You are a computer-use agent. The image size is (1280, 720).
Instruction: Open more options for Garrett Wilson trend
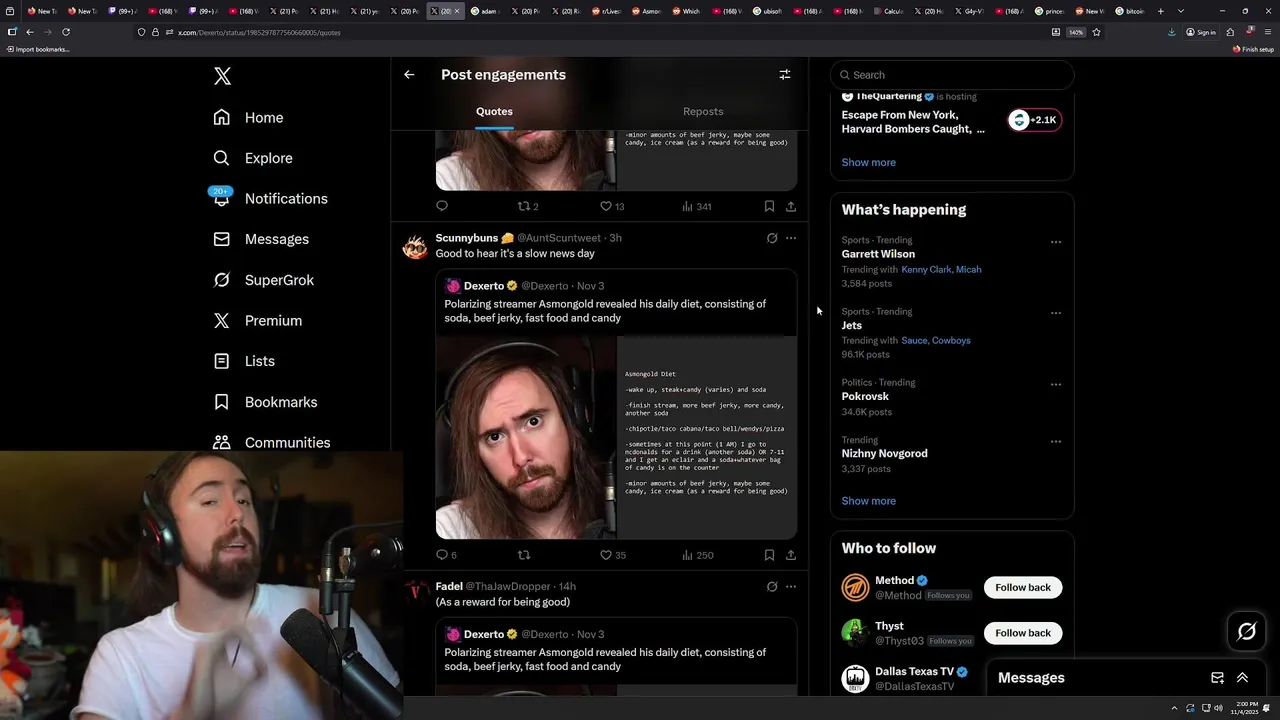tap(1056, 242)
